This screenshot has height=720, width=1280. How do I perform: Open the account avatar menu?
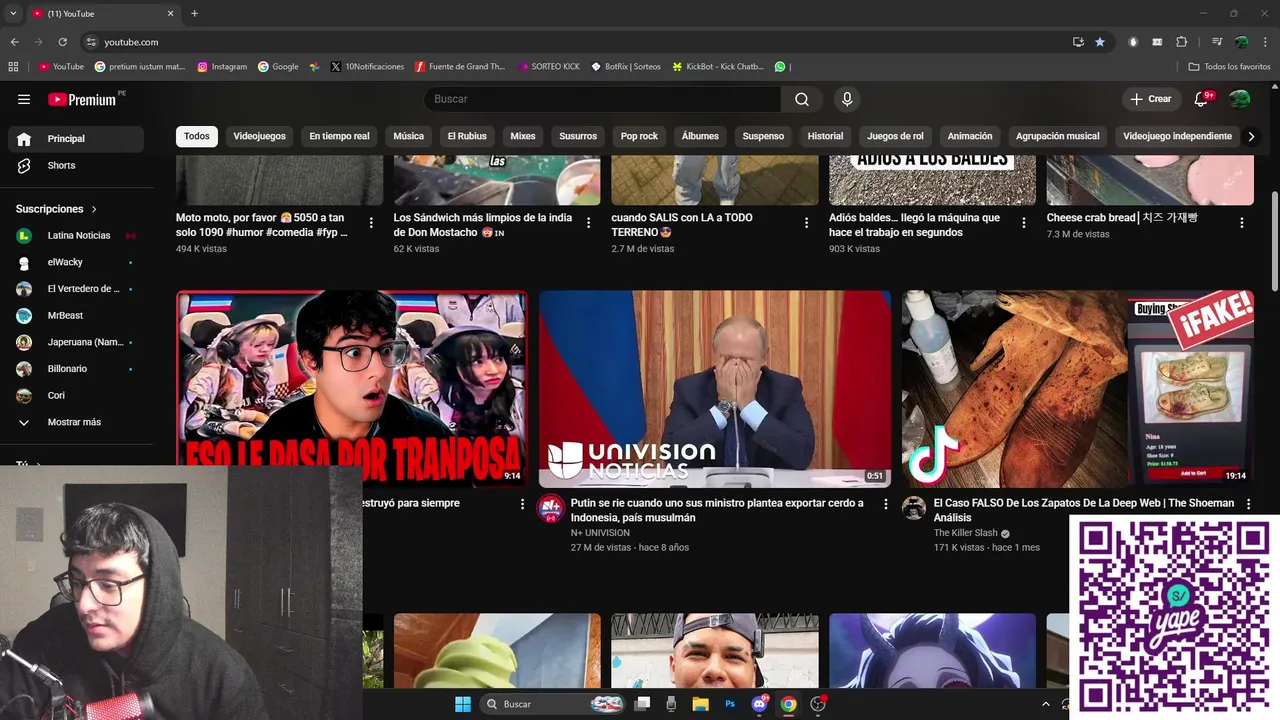pos(1240,99)
